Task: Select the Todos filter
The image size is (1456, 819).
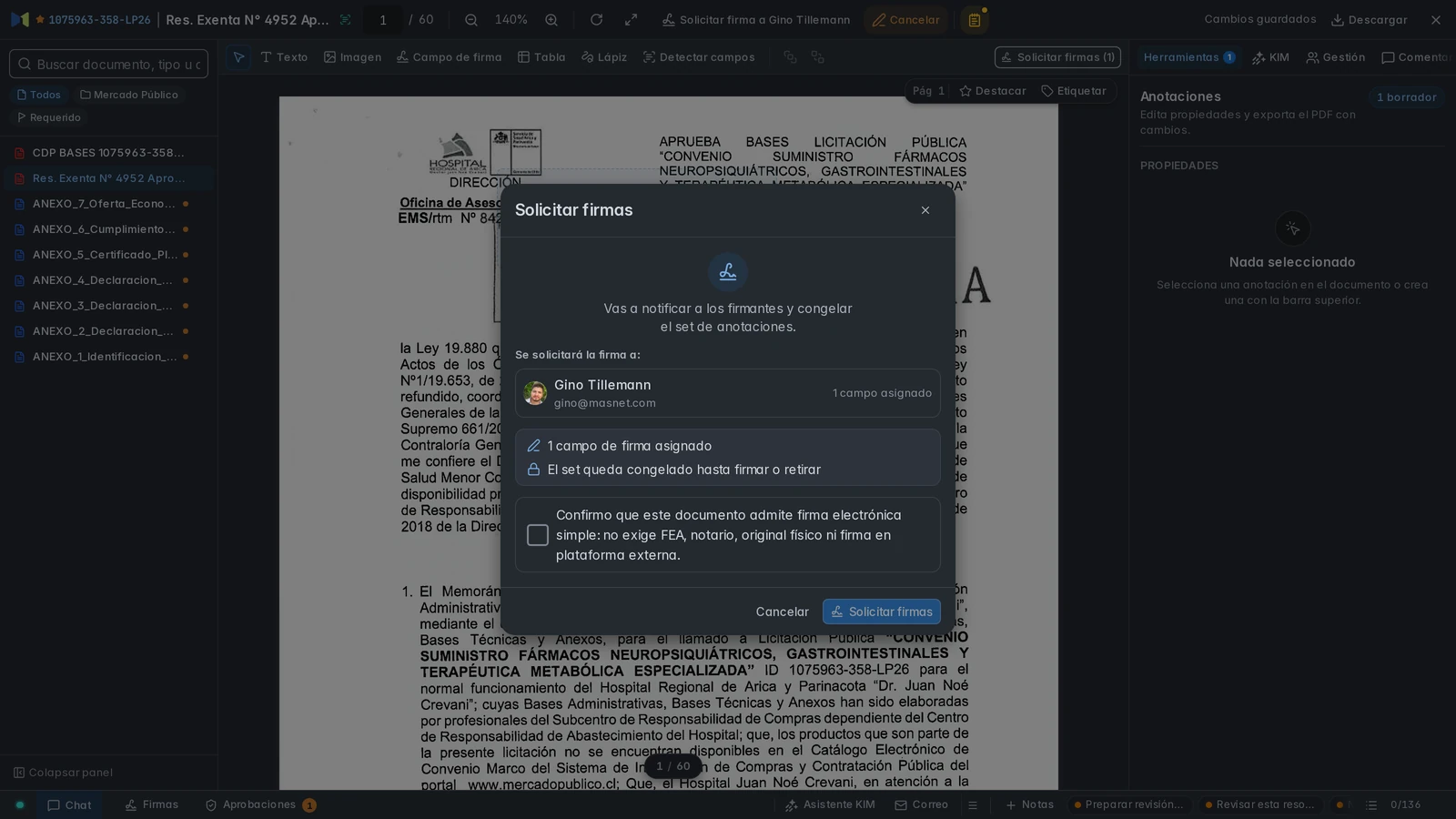Action: (39, 95)
